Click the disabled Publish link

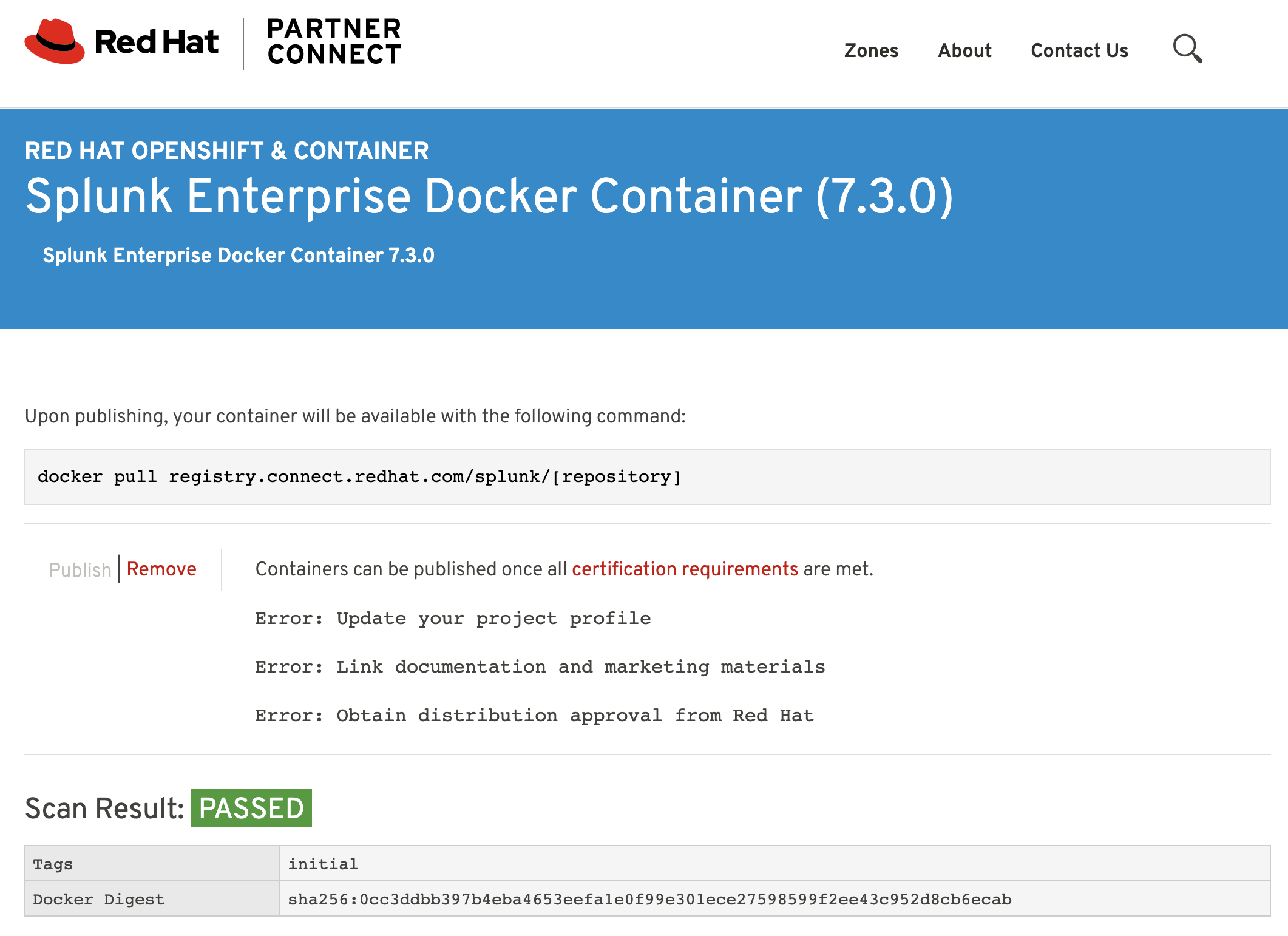80,569
